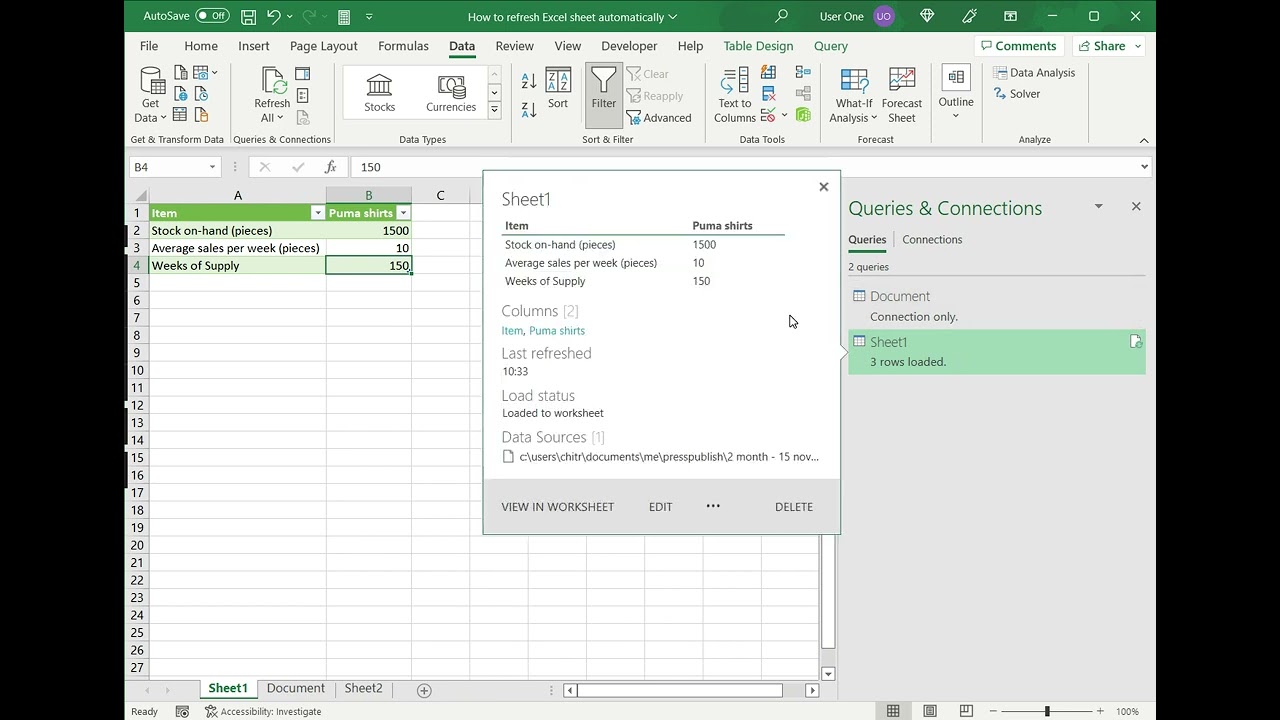Open Data Validation dropdown arrow

pyautogui.click(x=784, y=115)
